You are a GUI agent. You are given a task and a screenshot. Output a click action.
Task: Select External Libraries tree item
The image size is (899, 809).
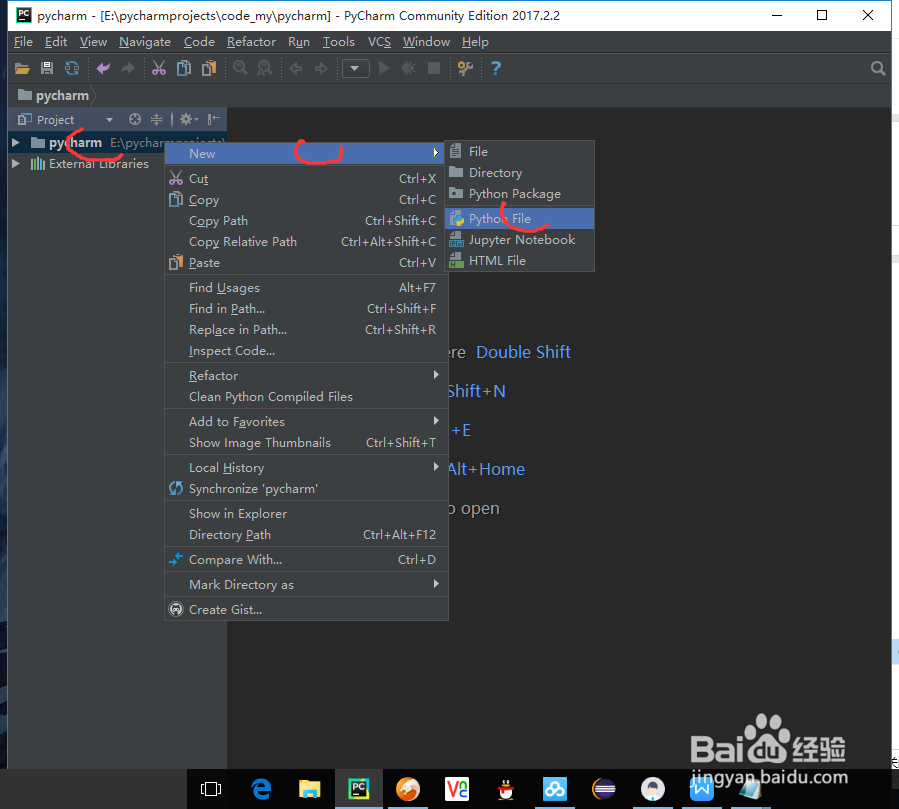click(99, 163)
